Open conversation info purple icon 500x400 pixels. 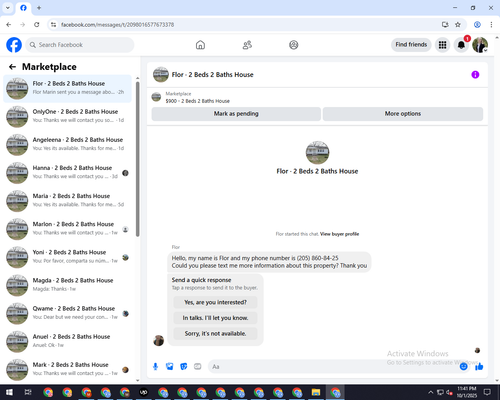[x=475, y=75]
